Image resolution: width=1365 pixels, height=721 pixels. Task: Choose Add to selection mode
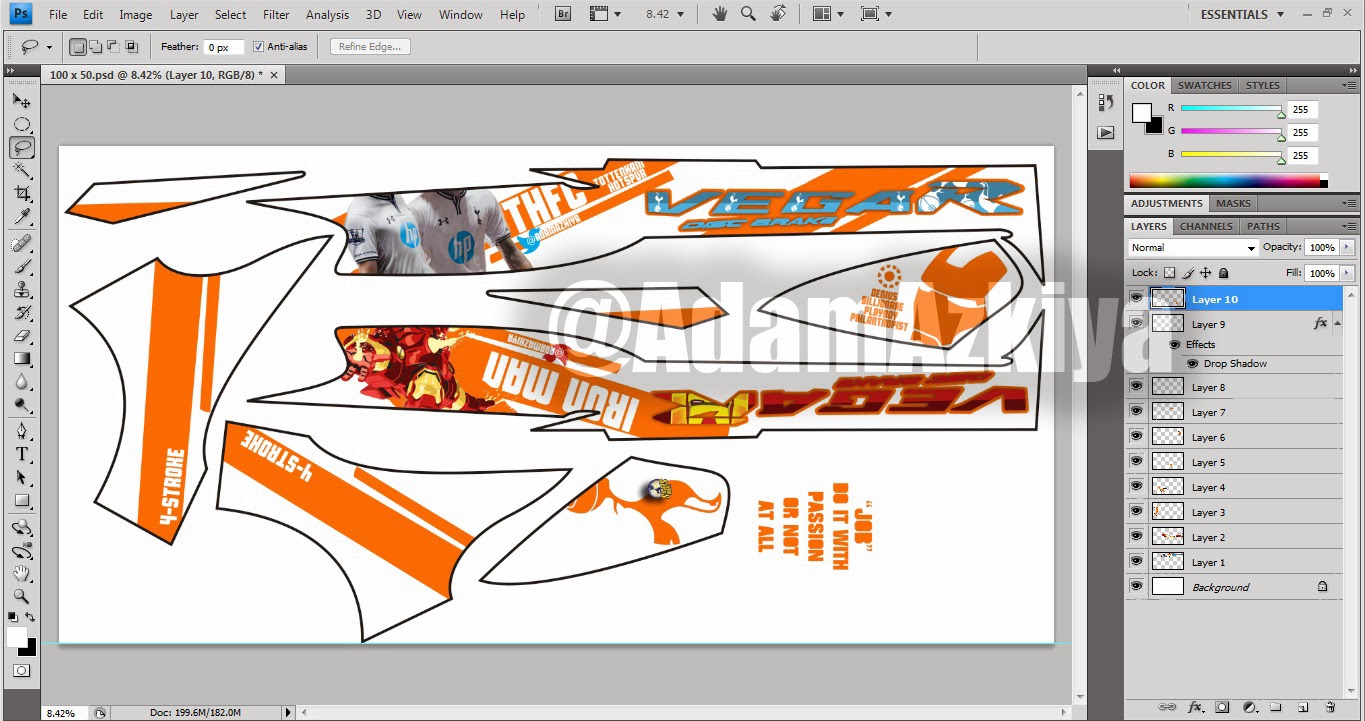pos(95,46)
